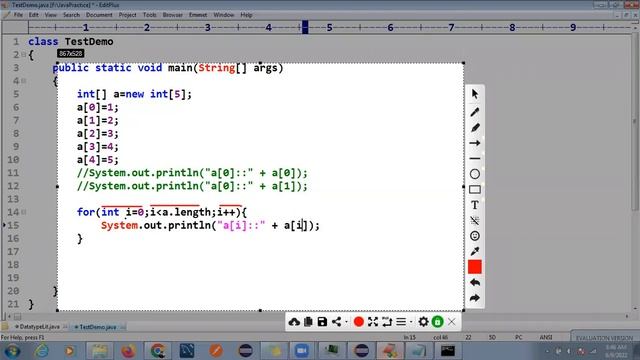Image resolution: width=640 pixels, height=360 pixels.
Task: Open the red annotation color swatch
Action: pos(475,267)
